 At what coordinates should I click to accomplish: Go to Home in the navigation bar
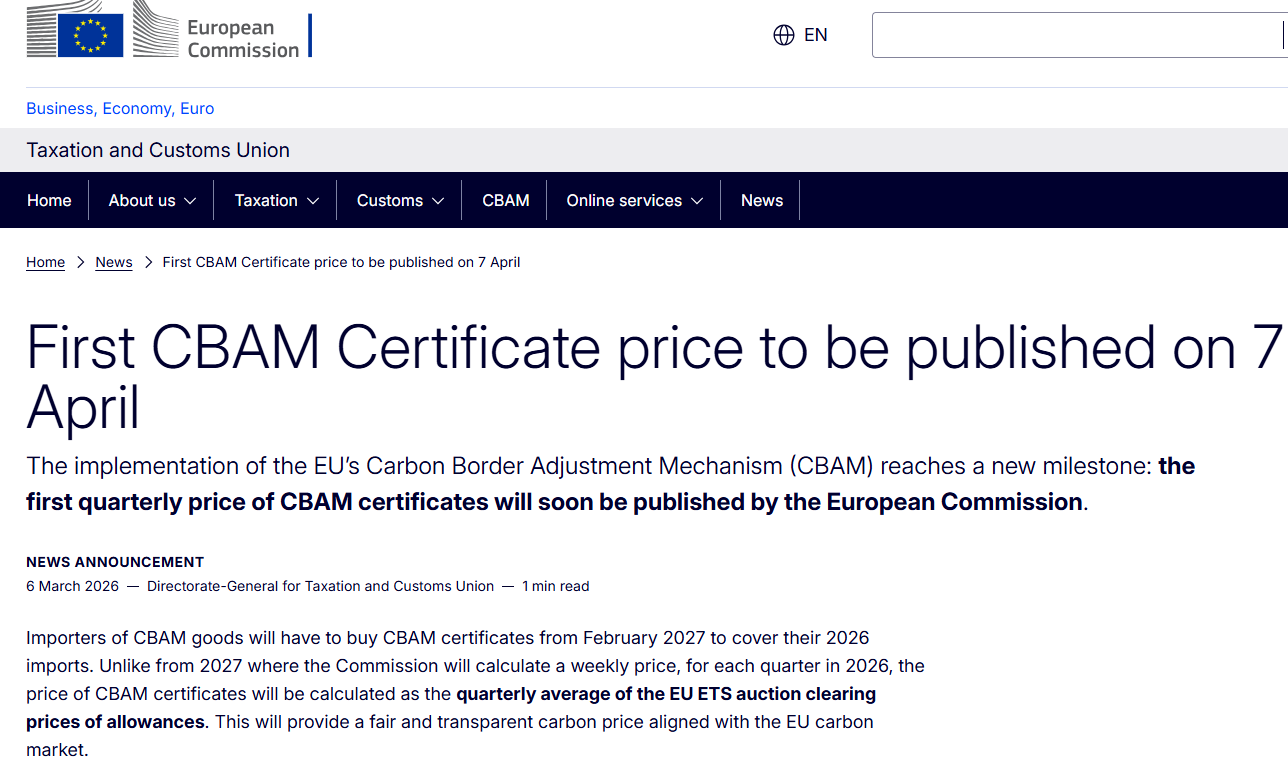(49, 200)
